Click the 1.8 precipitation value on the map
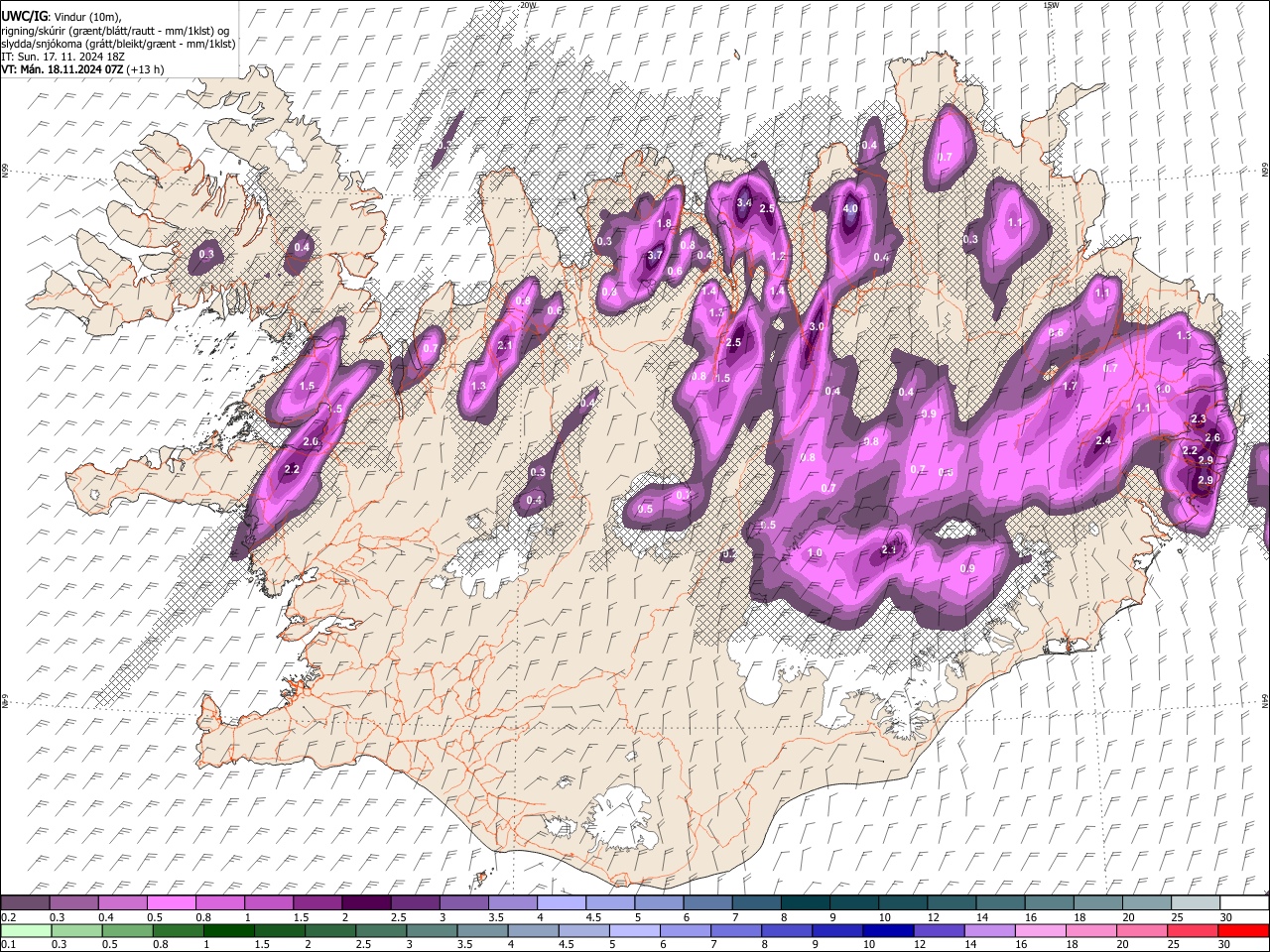This screenshot has height=952, width=1270. tap(664, 224)
